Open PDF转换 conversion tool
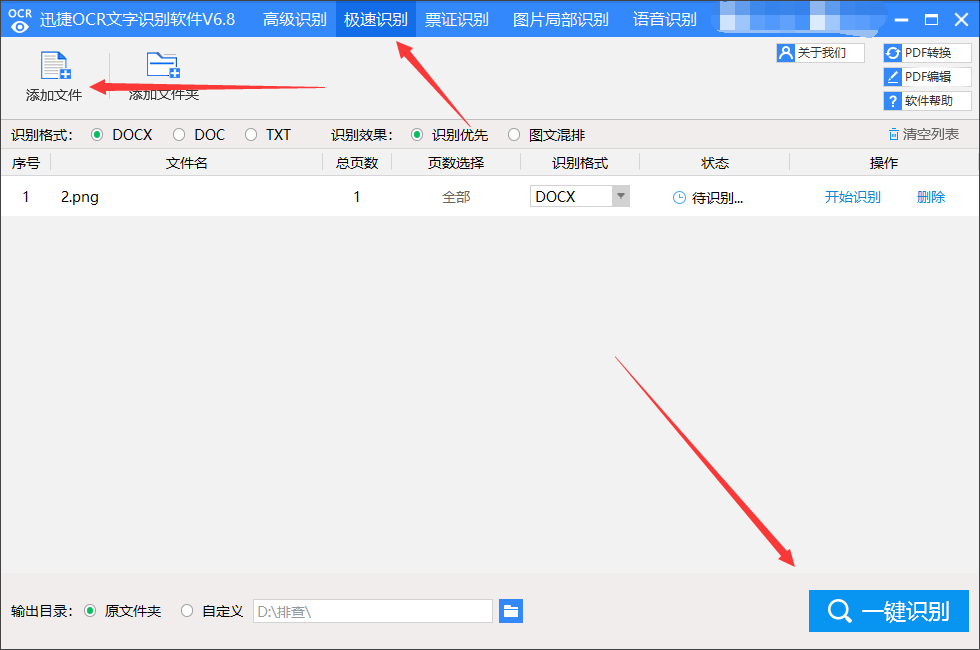Image resolution: width=980 pixels, height=650 pixels. click(928, 53)
